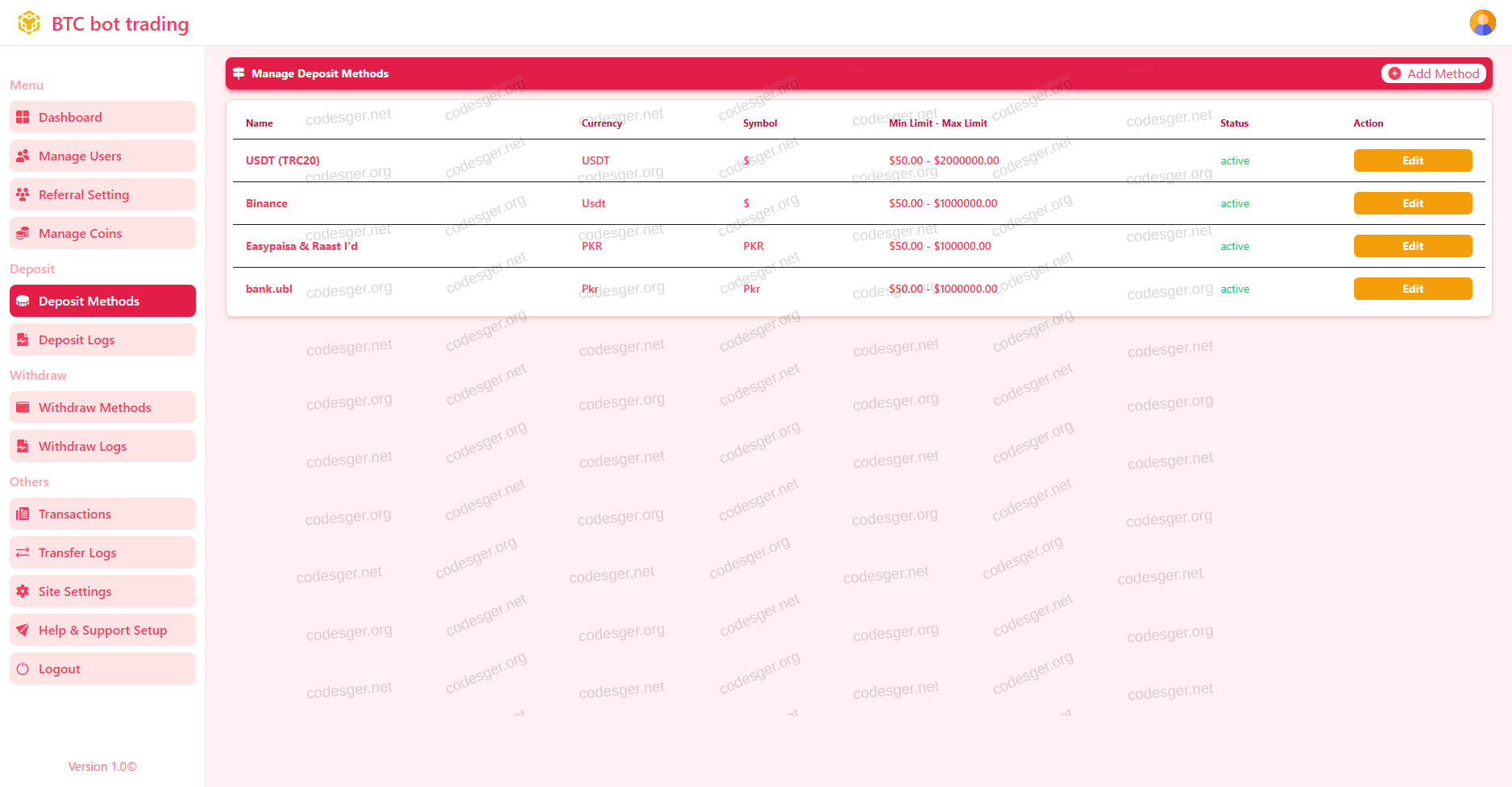1512x787 pixels.
Task: Edit the Easypaisa & Raast I'd method
Action: coord(1412,247)
